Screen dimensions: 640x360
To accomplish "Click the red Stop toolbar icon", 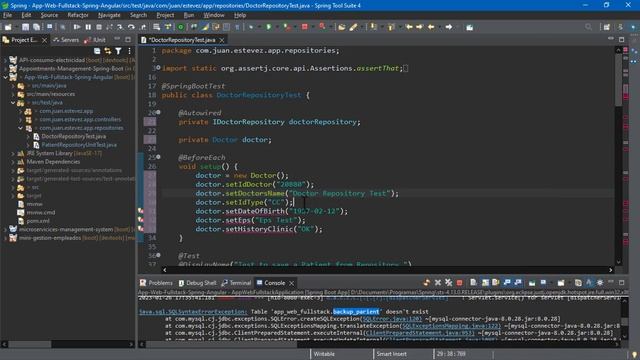I will coord(304,27).
